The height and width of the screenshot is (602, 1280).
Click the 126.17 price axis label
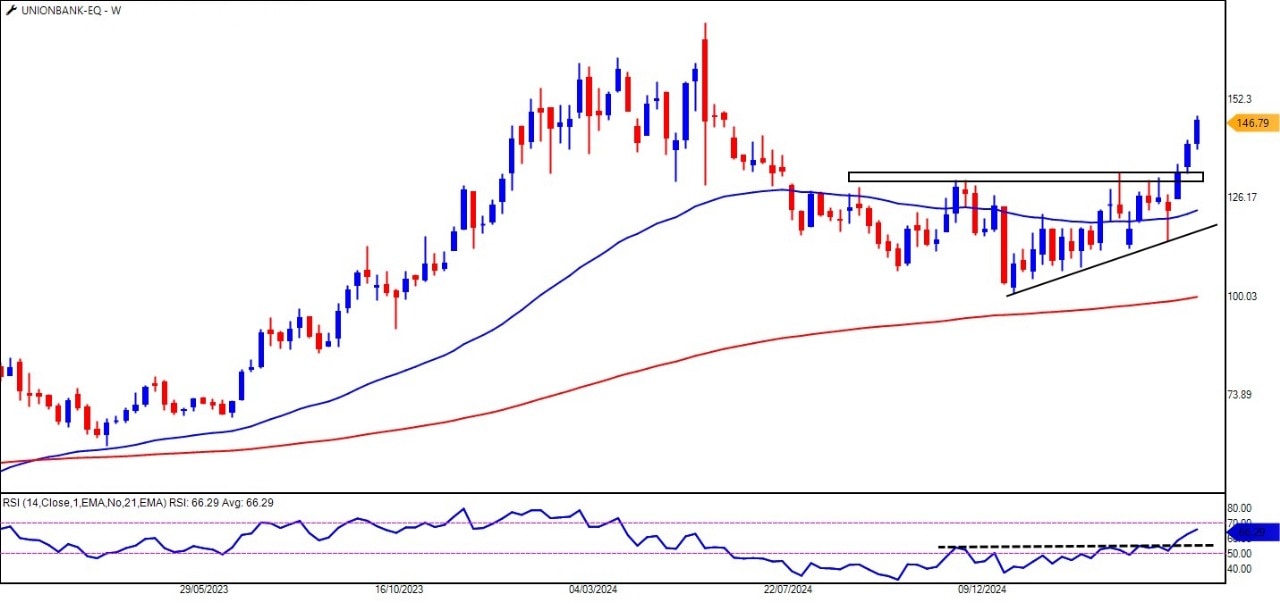tap(1243, 197)
